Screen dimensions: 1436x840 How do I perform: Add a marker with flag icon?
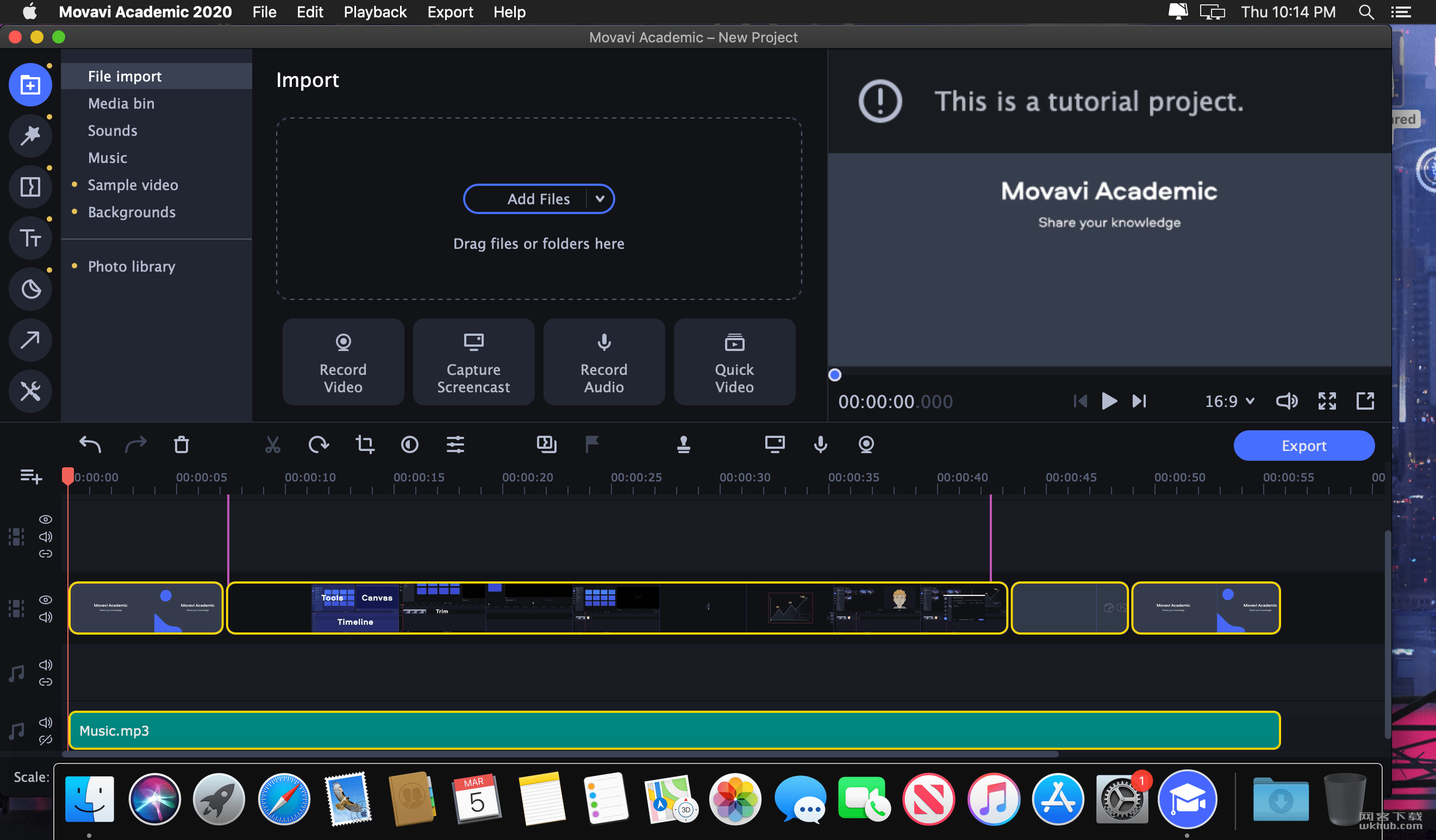[x=592, y=444]
